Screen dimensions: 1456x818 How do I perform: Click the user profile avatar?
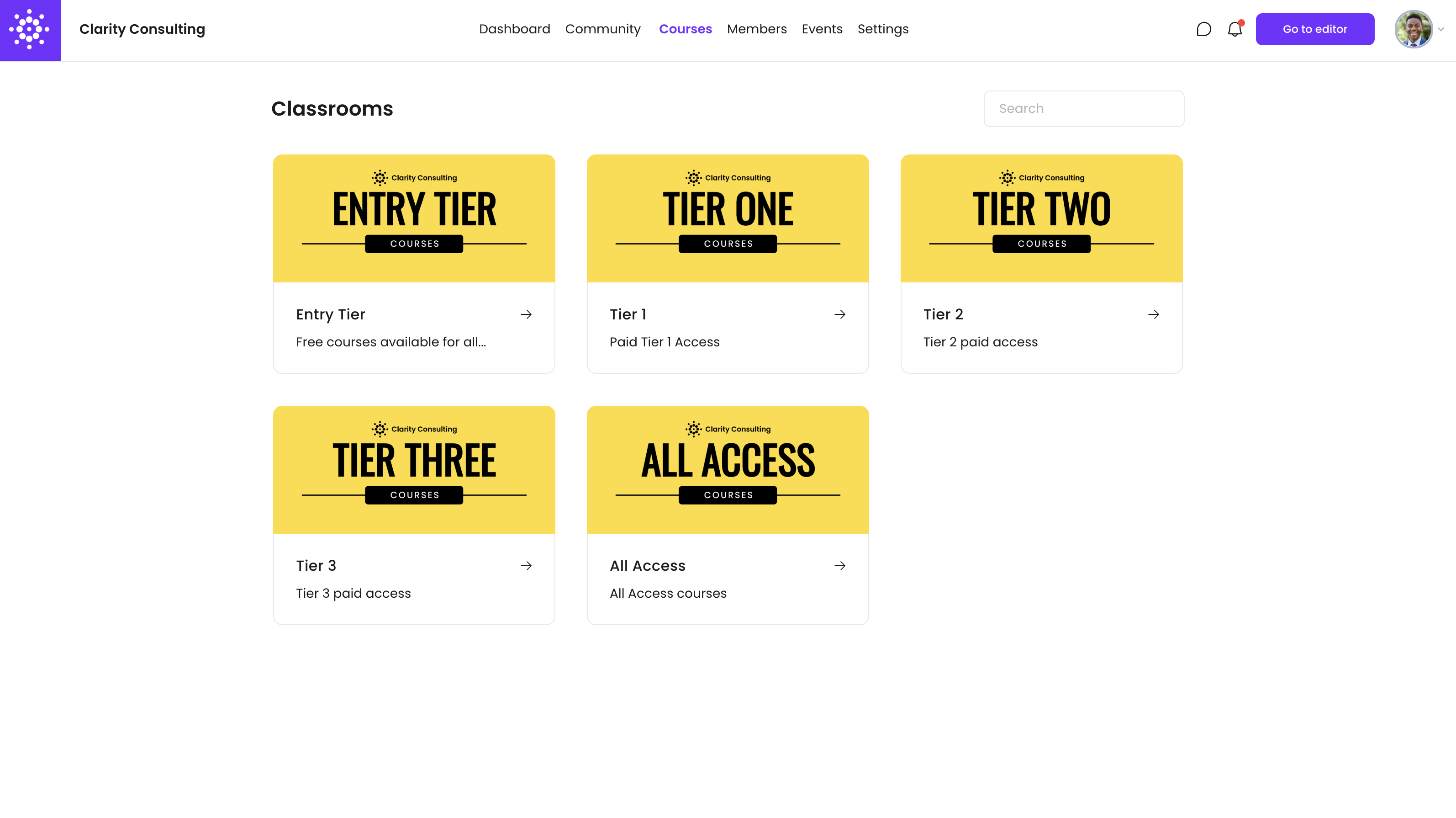(x=1413, y=29)
